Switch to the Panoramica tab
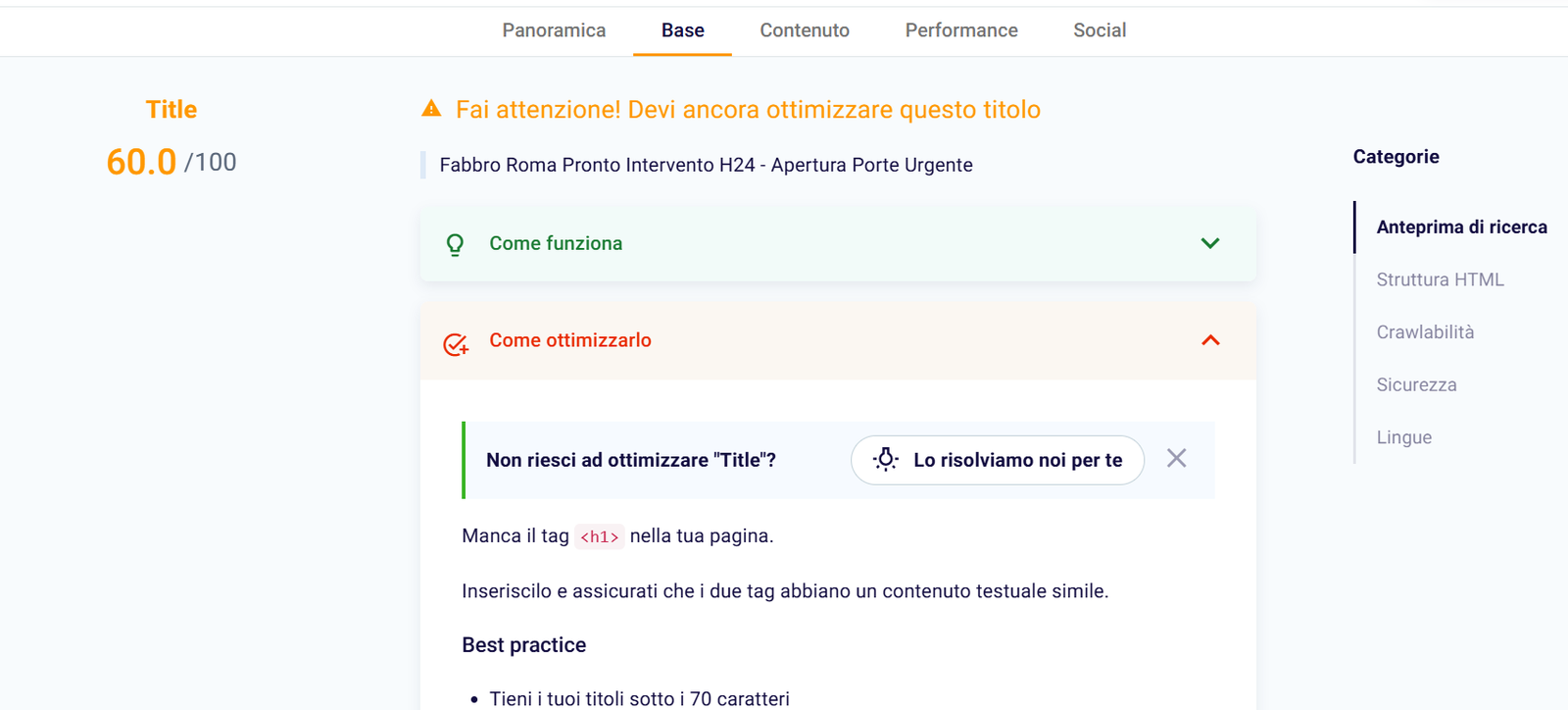This screenshot has width=1568, height=710. pyautogui.click(x=554, y=30)
